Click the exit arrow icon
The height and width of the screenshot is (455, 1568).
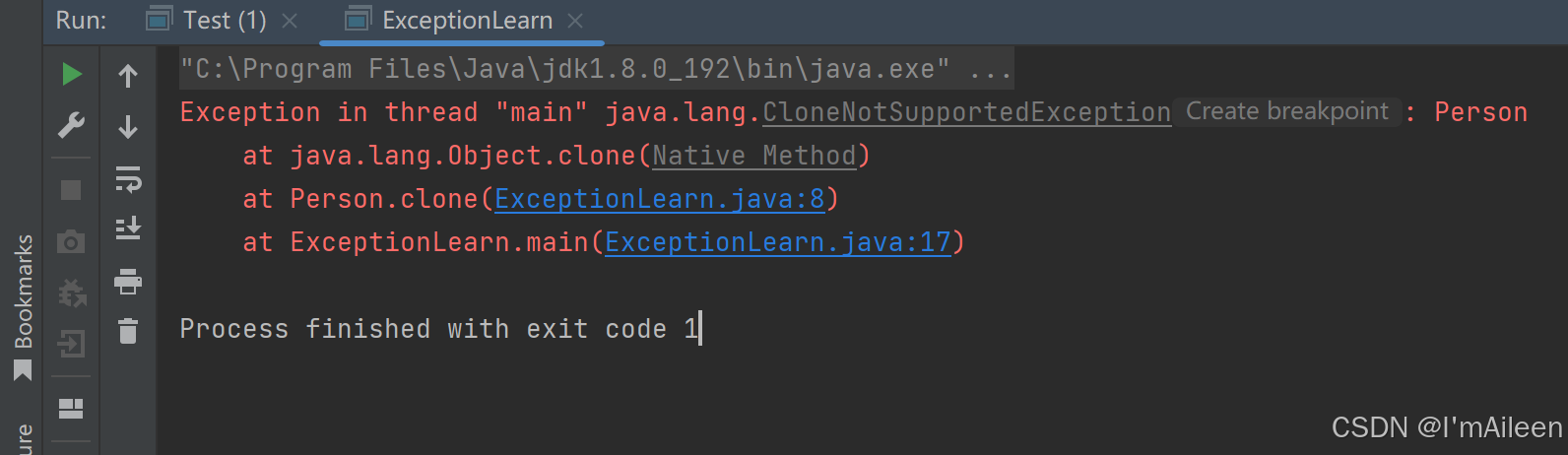tap(71, 344)
